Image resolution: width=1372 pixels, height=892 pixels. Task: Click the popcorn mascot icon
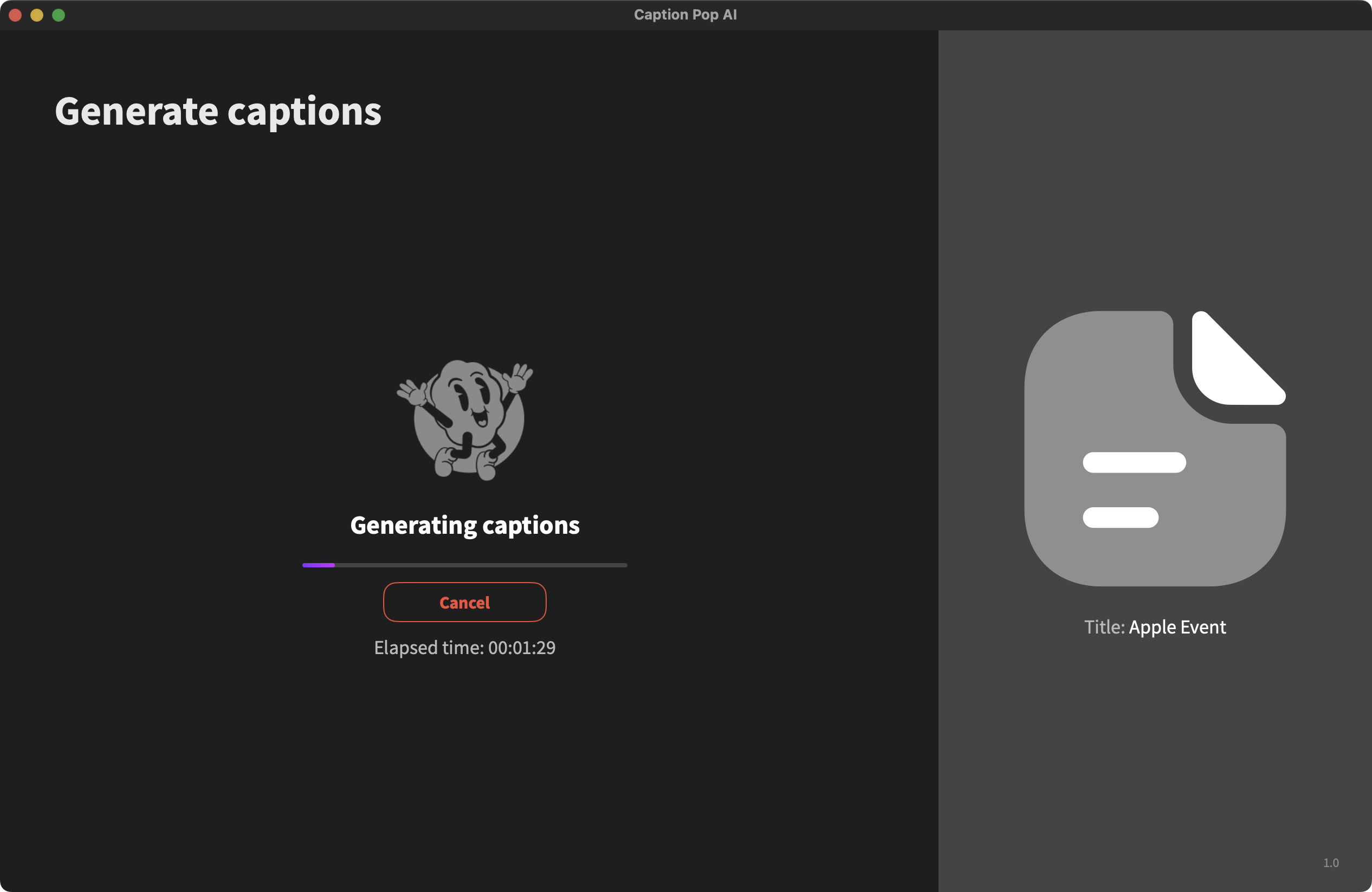[x=464, y=420]
